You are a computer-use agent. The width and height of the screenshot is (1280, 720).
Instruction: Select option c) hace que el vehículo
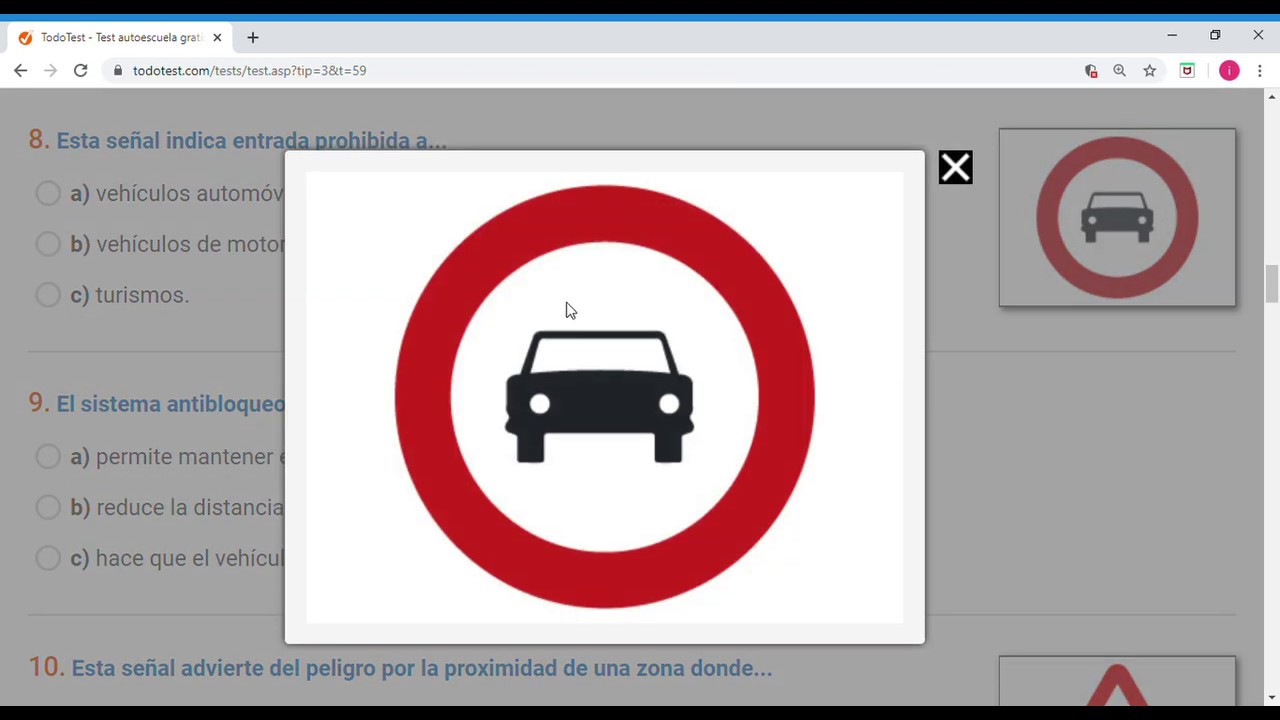[48, 558]
